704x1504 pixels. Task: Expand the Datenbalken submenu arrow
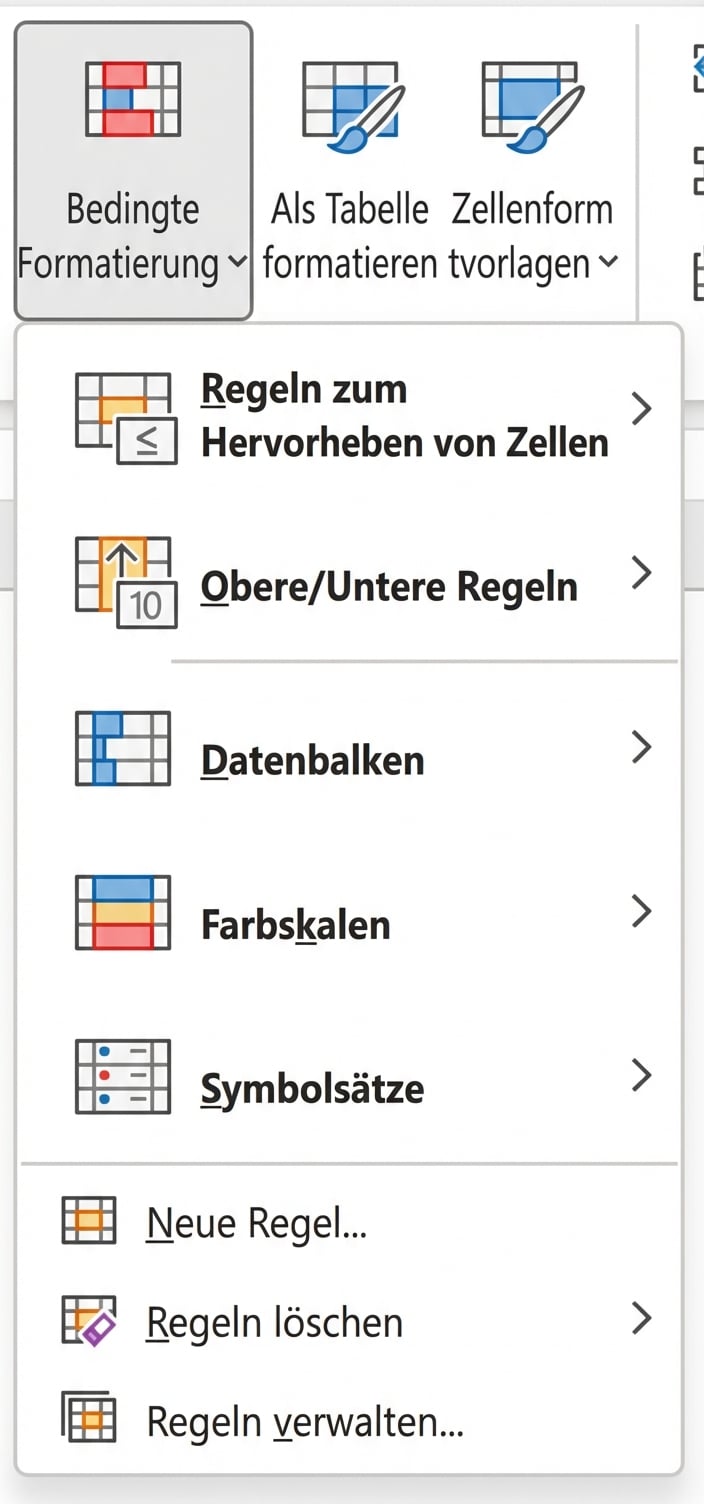point(642,747)
